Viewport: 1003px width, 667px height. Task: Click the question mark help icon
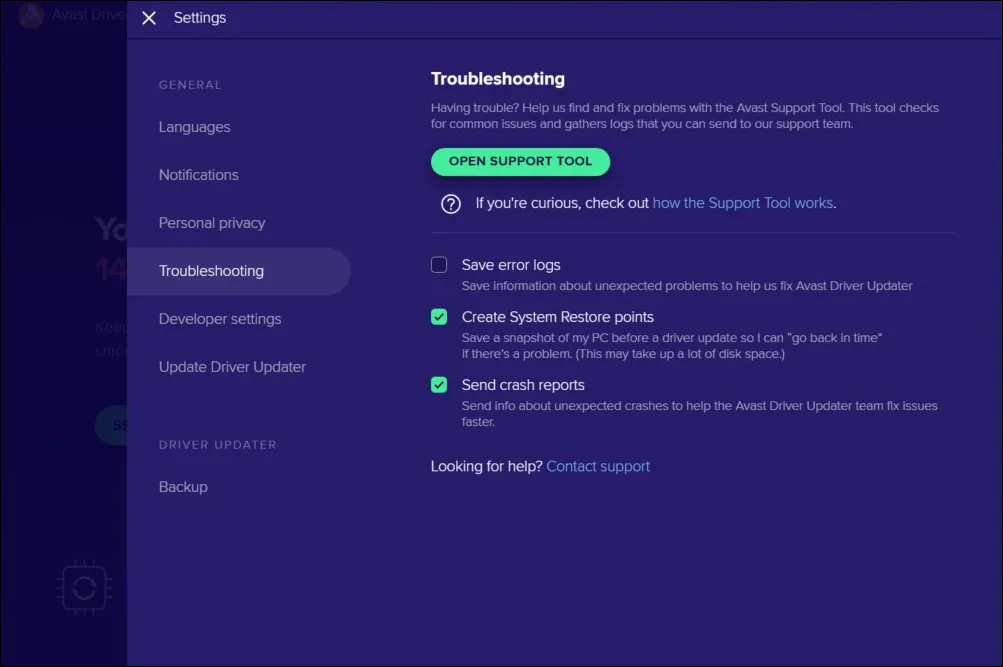point(451,204)
